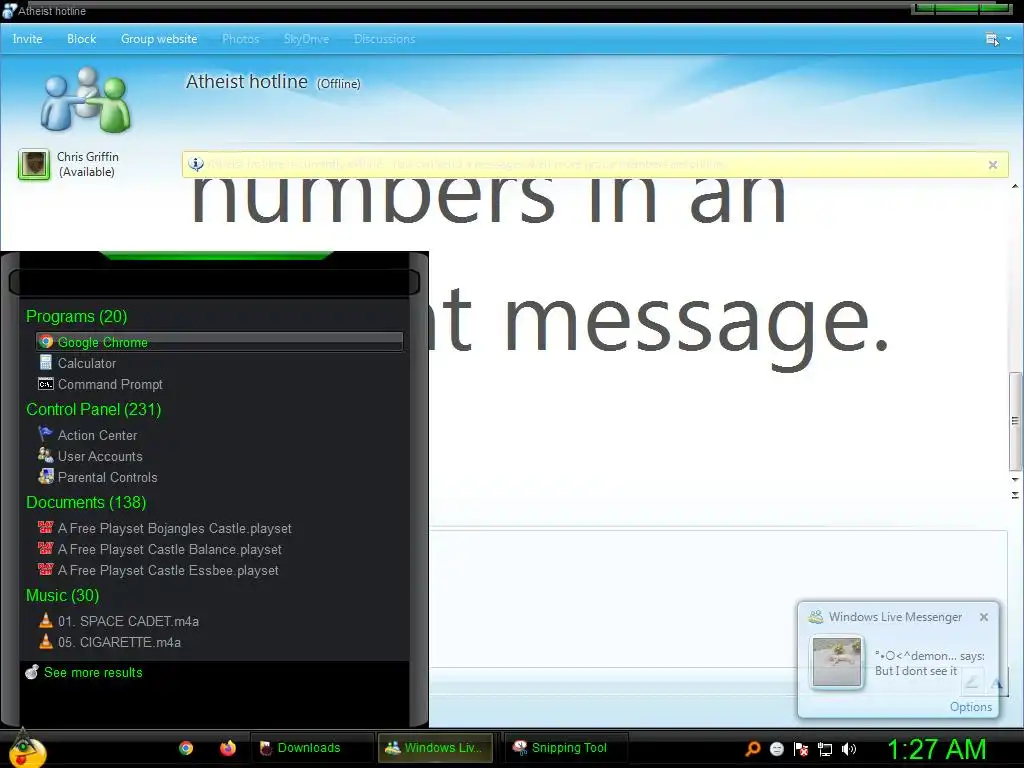Click the conversation scrollbar thumb
Viewport: 1024px width, 768px height.
1015,421
